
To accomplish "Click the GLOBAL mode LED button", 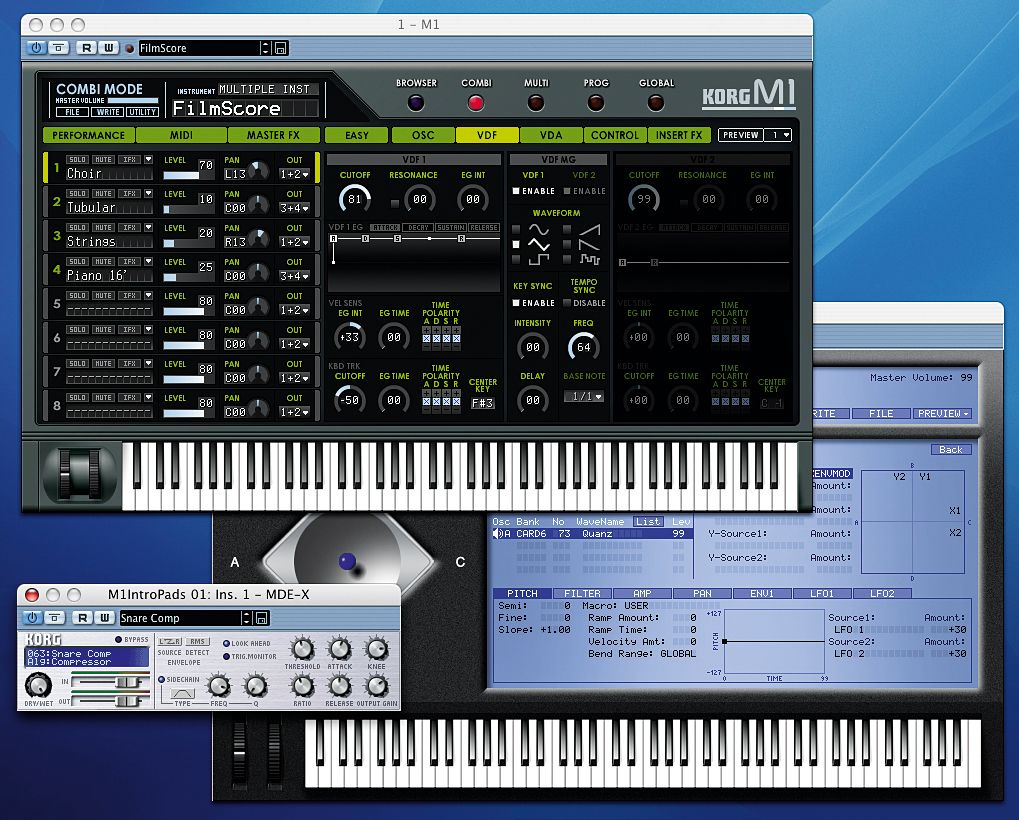I will pos(656,103).
